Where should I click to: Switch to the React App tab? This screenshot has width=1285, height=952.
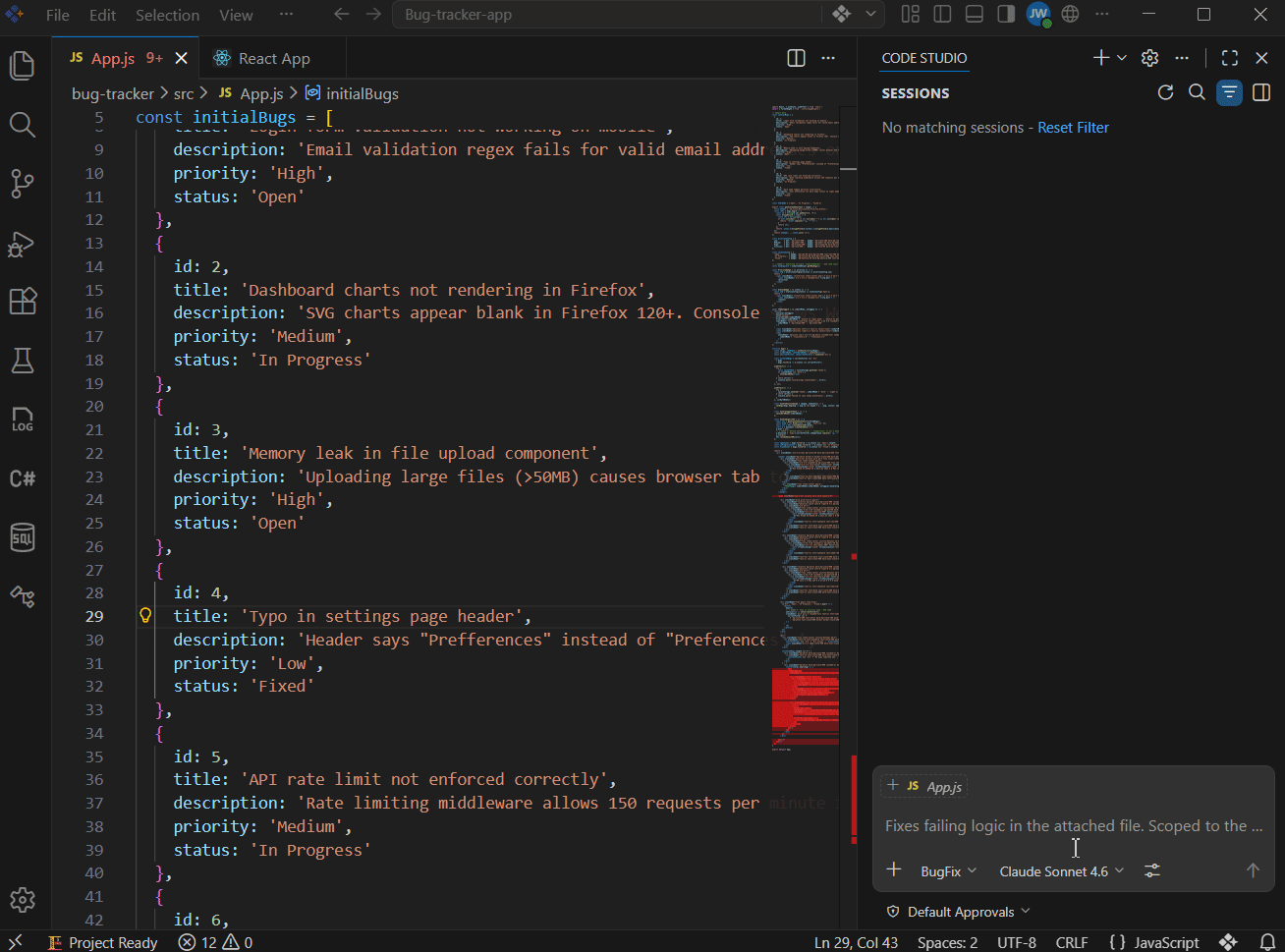click(273, 58)
